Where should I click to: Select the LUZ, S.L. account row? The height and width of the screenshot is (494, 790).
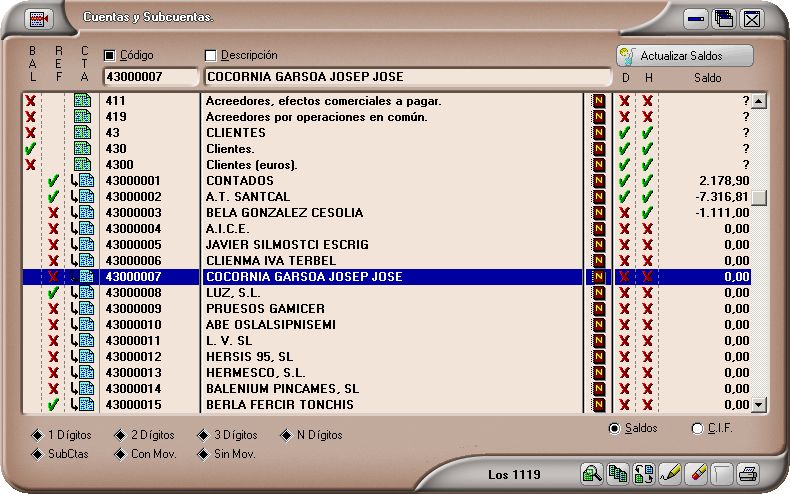390,293
